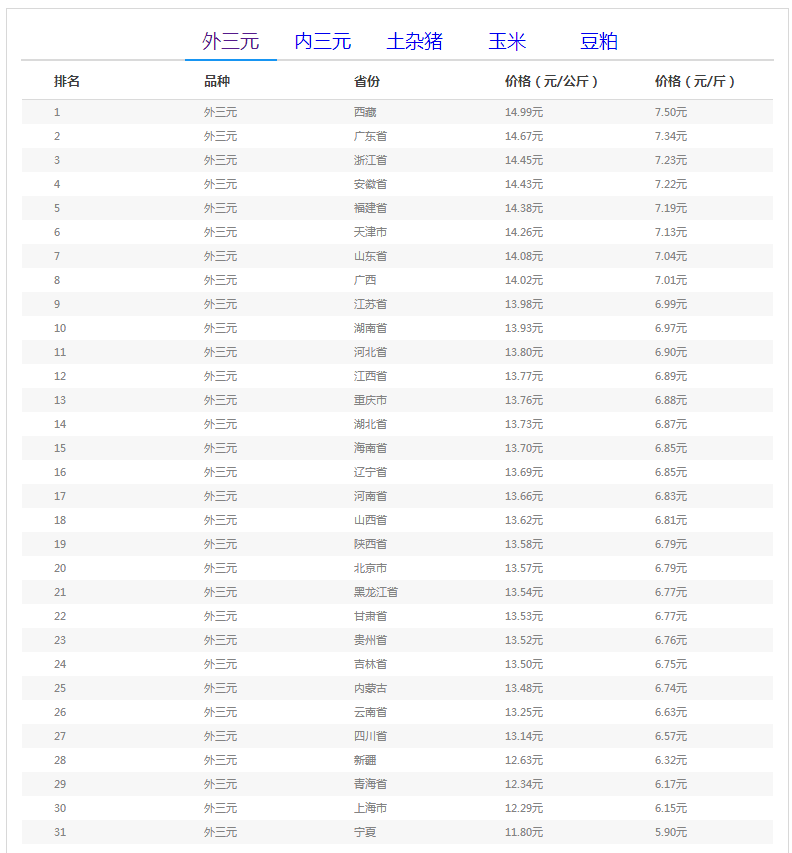The height and width of the screenshot is (853, 792).
Task: Select the 13.76元 price cell
Action: click(x=524, y=400)
